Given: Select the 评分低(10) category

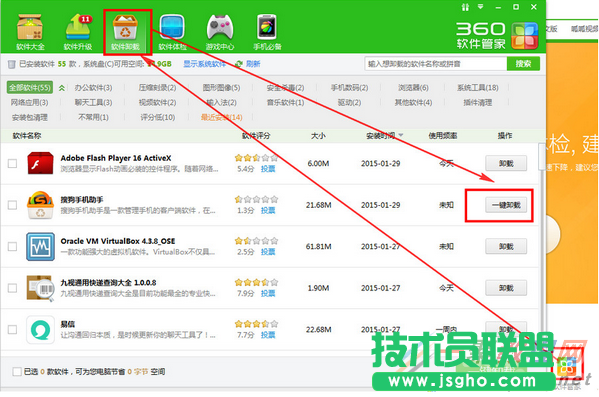Looking at the screenshot, I should coord(157,117).
